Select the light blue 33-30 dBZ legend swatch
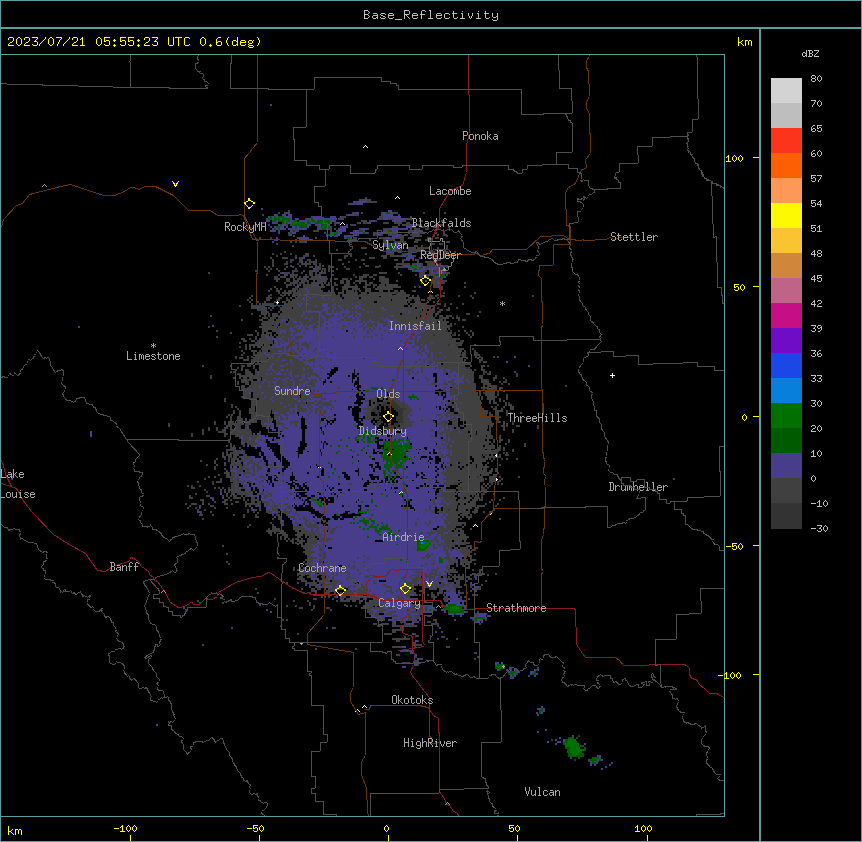Screen dimensions: 862x842 point(786,390)
